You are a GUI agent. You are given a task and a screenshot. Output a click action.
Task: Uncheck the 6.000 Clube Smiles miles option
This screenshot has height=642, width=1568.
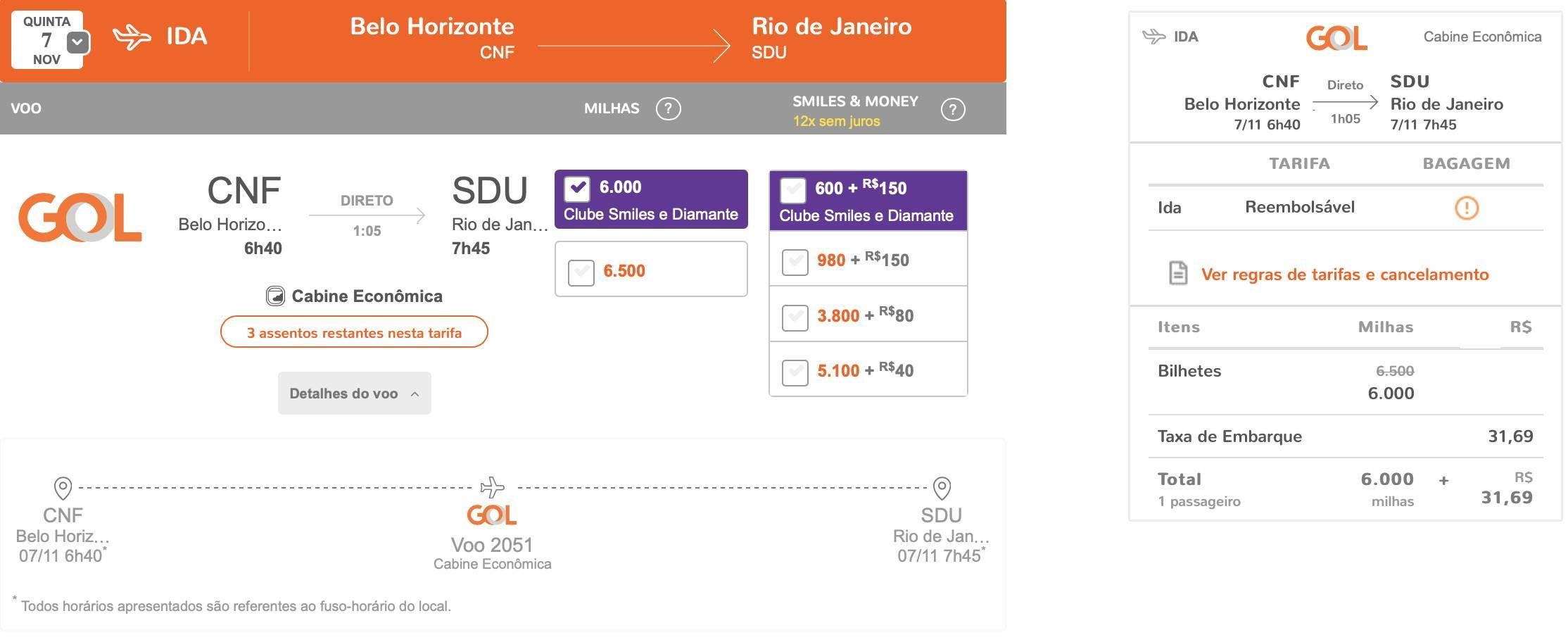coord(577,189)
